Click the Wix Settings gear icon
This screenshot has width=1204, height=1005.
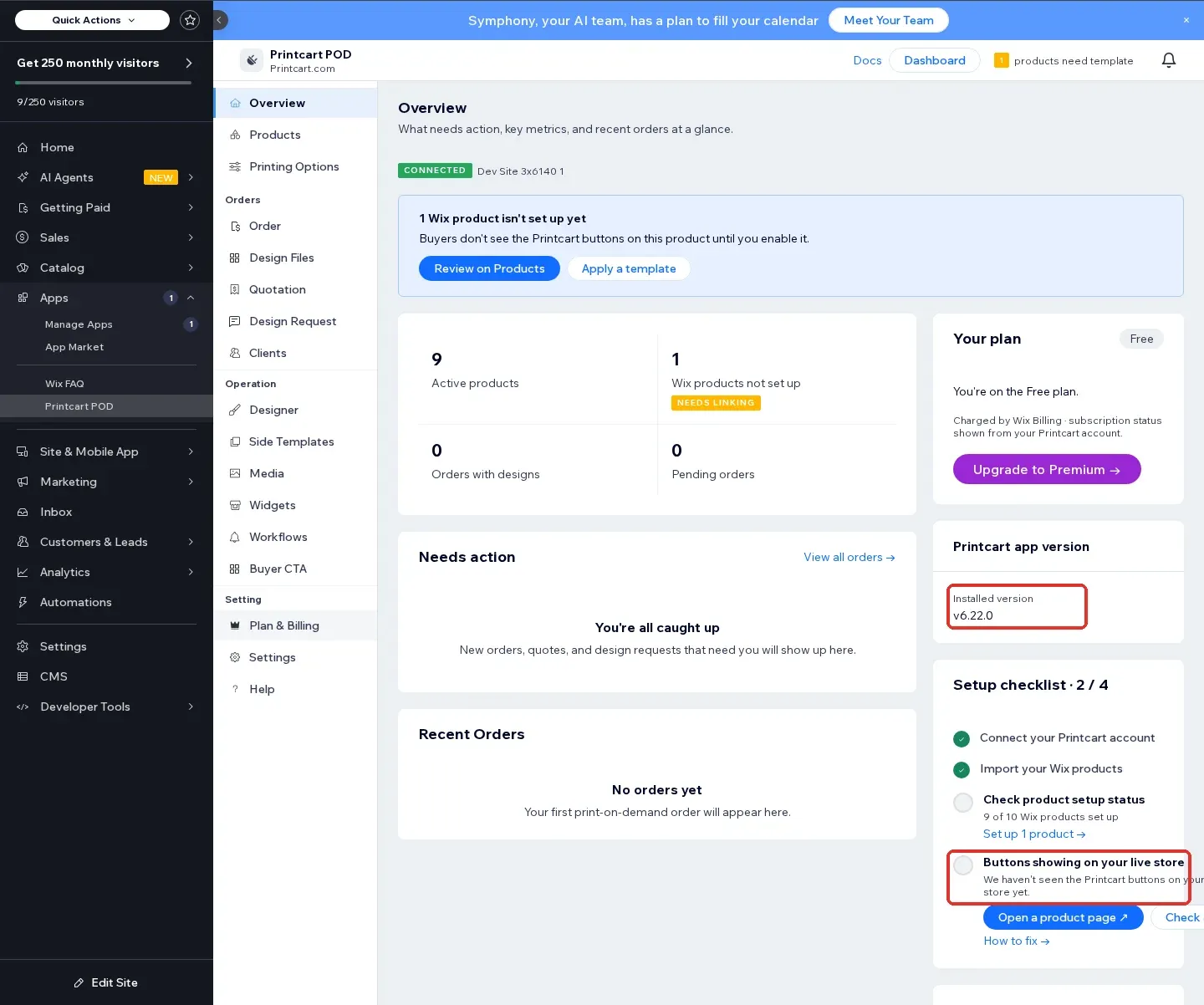[23, 646]
